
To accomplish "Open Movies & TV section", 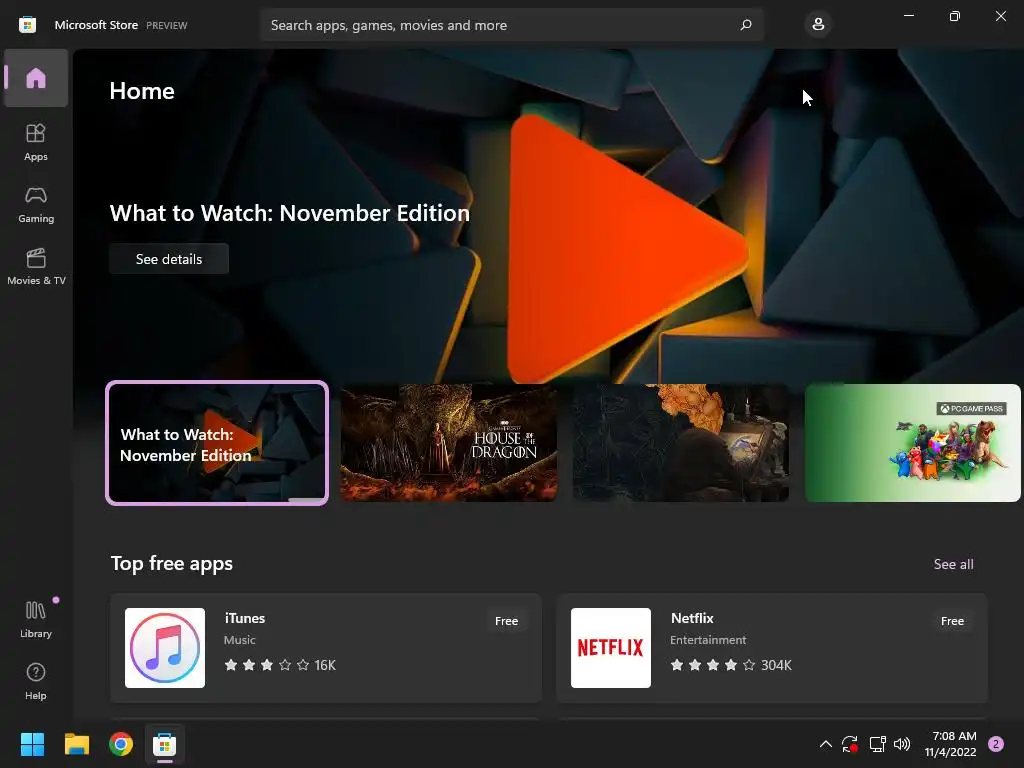I will [x=36, y=266].
